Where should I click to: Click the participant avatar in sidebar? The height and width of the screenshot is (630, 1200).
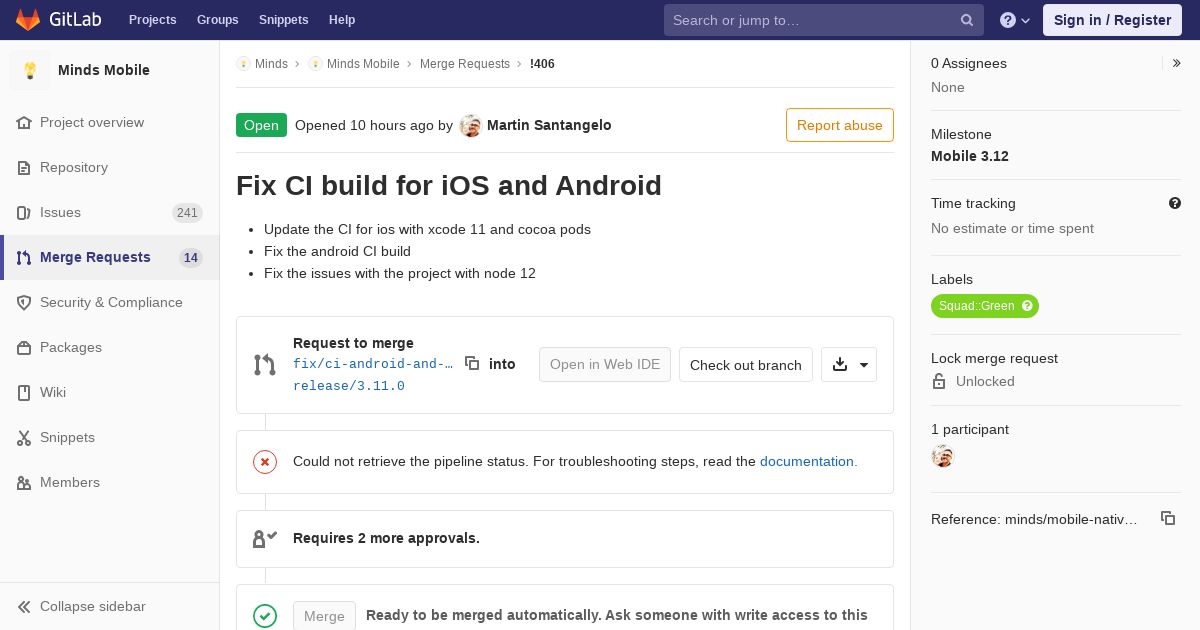942,457
